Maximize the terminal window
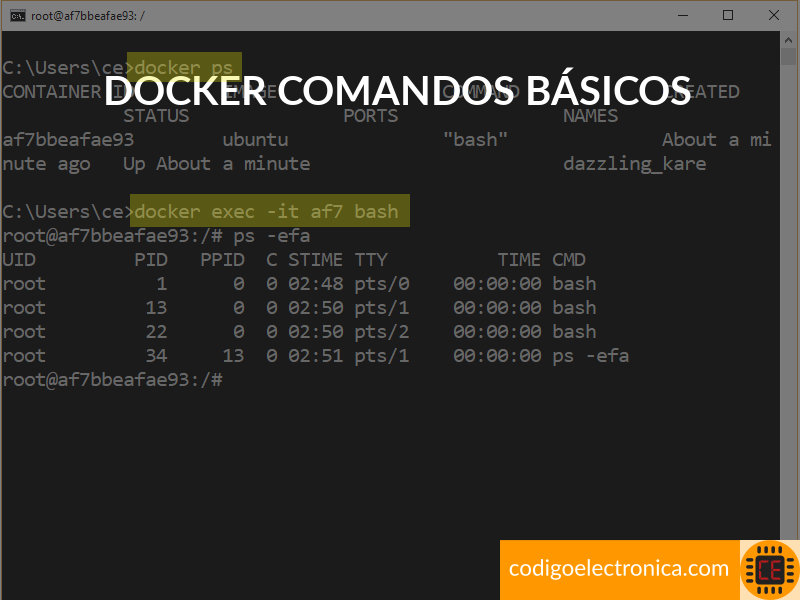Viewport: 800px width, 600px height. click(x=728, y=15)
